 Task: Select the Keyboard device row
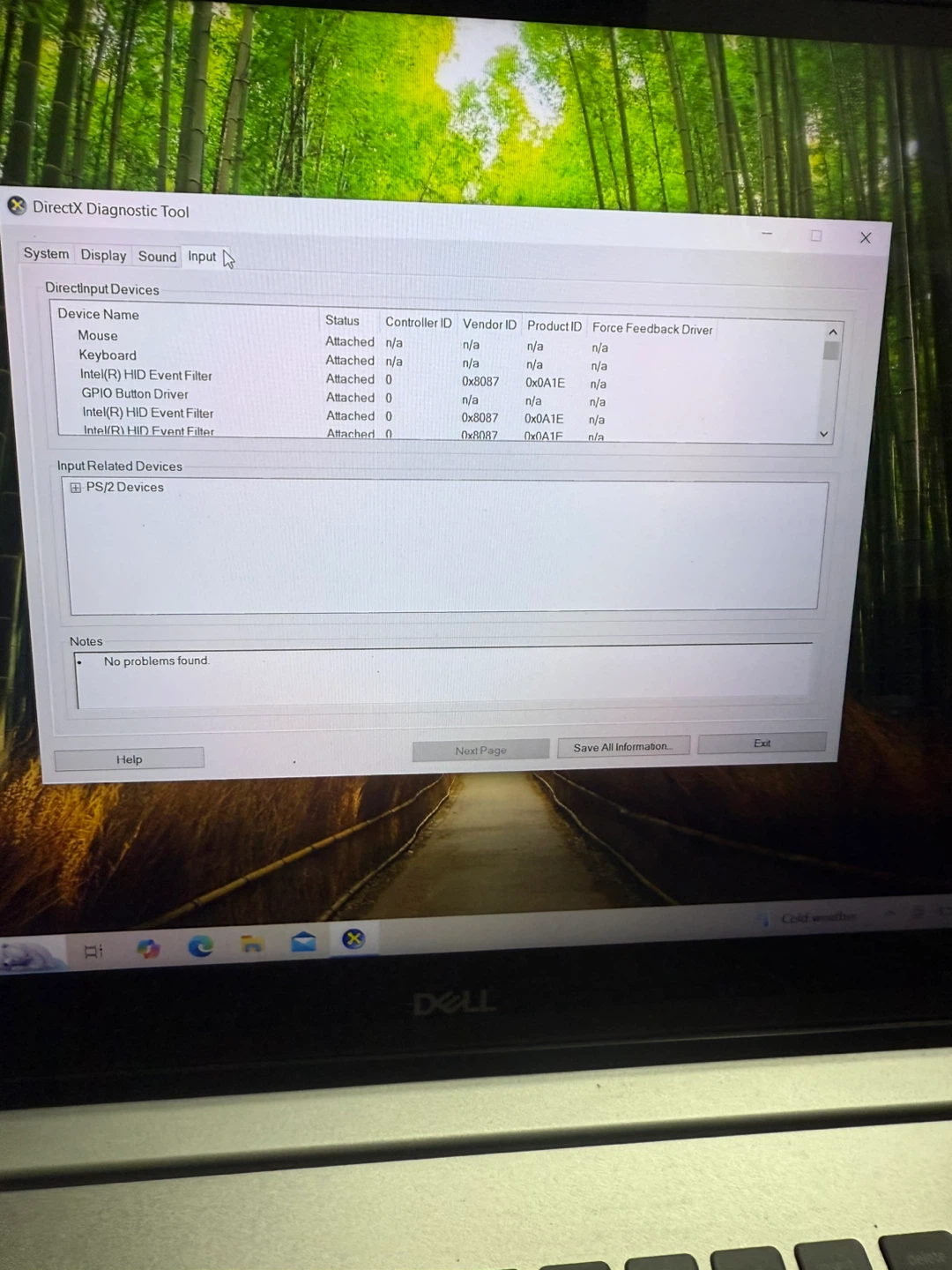click(108, 355)
